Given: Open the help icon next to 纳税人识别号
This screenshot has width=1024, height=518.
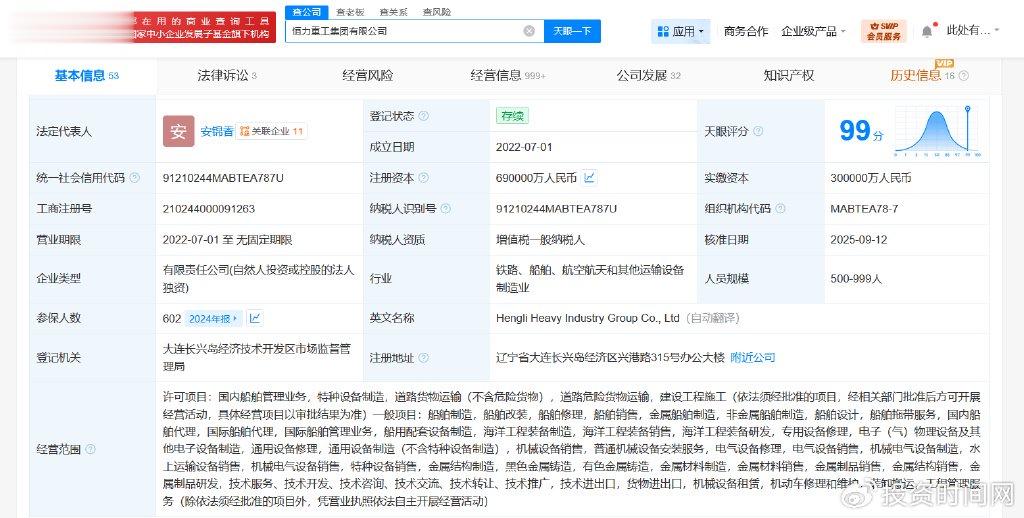Looking at the screenshot, I should [x=445, y=208].
